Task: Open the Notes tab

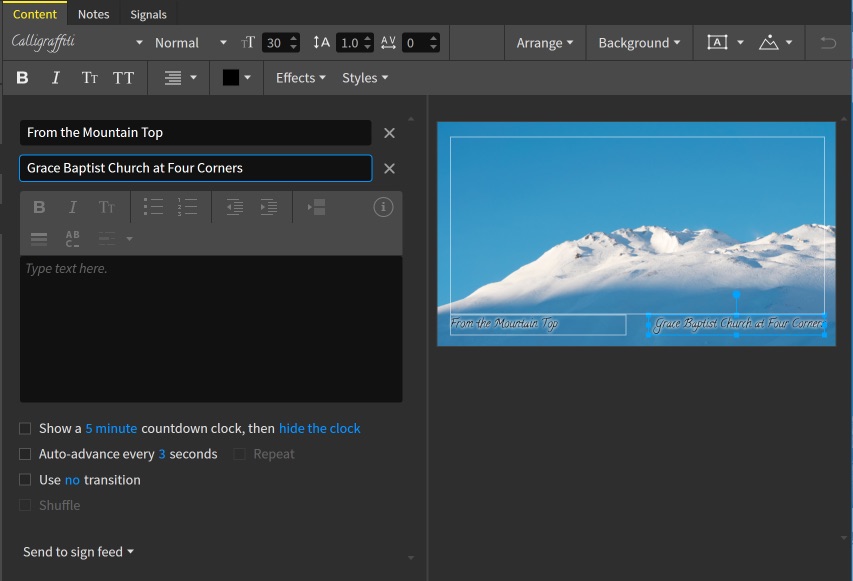Action: coord(93,14)
